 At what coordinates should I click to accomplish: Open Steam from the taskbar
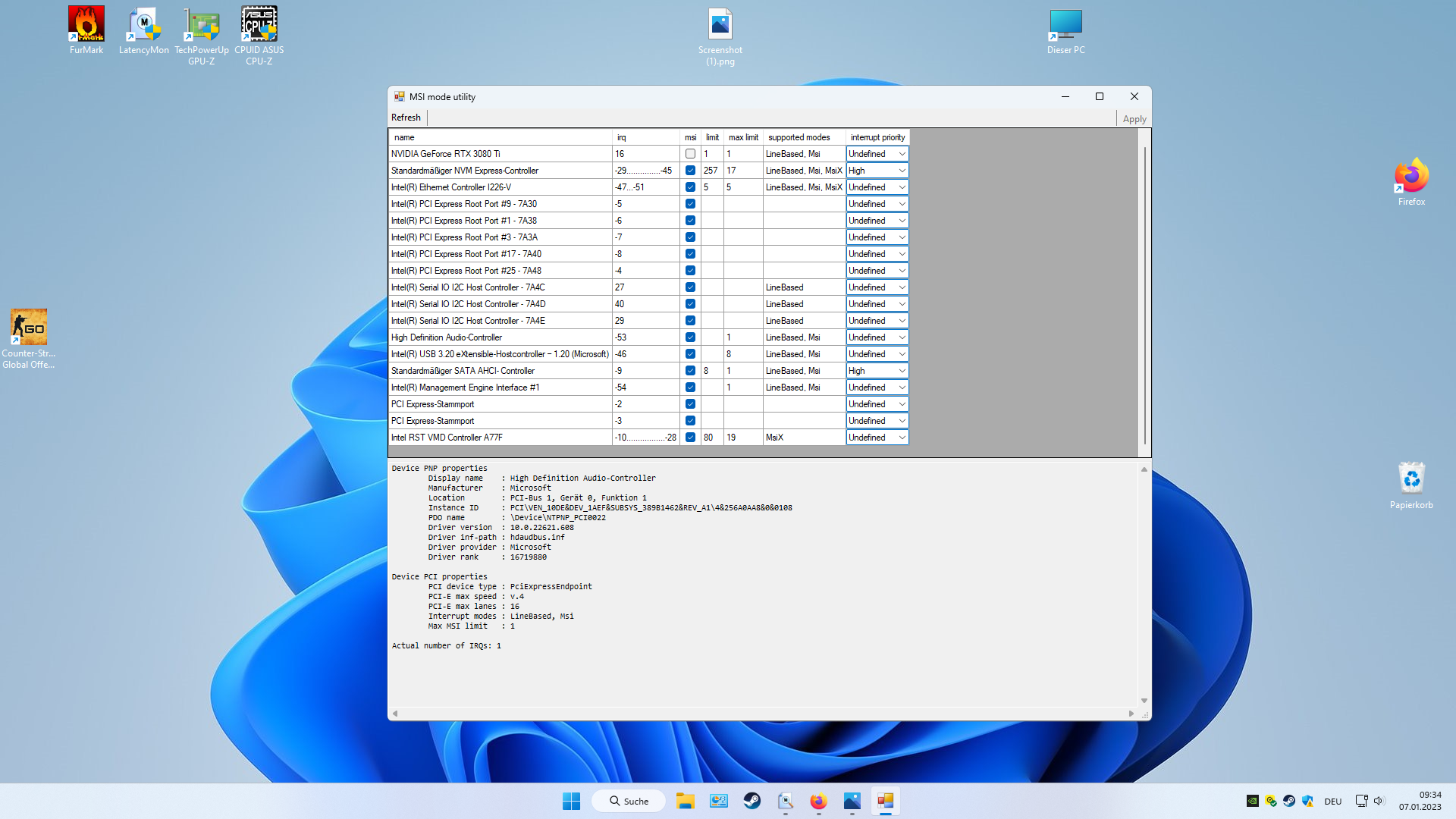coord(752,801)
